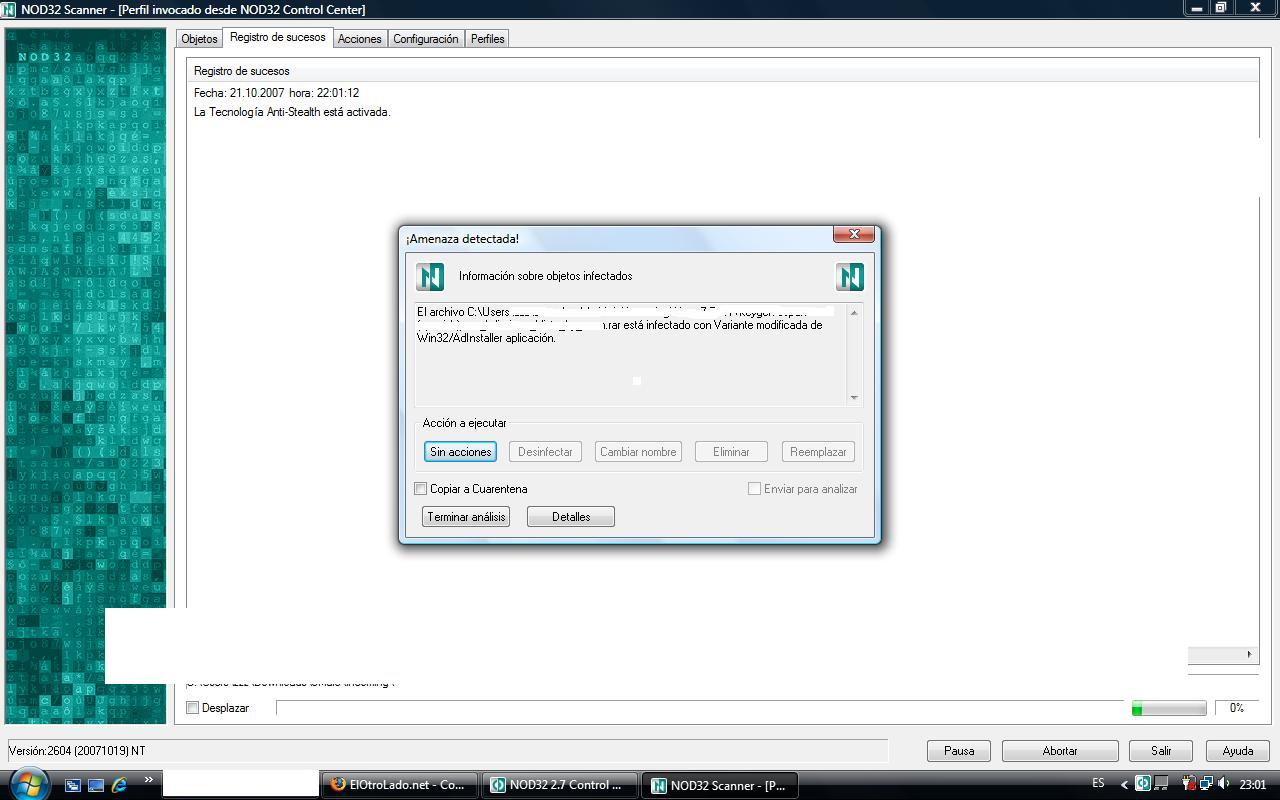
Task: Click Terminar análisis button
Action: [x=466, y=517]
